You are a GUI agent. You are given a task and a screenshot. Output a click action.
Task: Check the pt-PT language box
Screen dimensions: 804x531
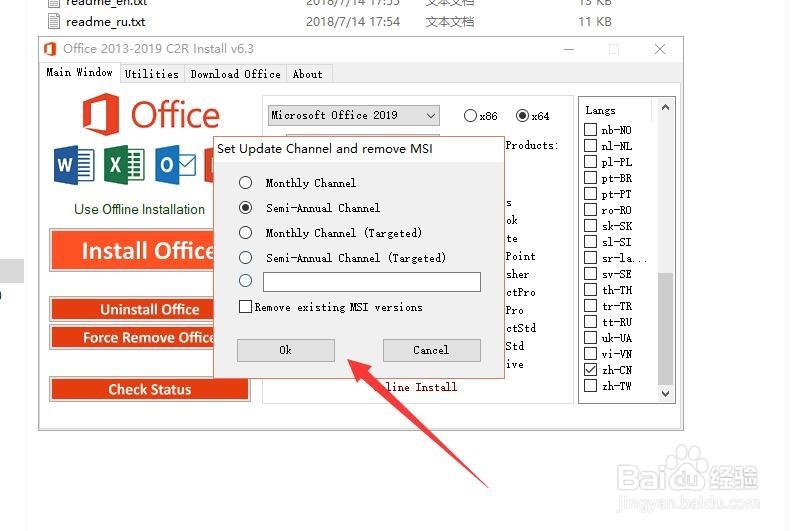pos(591,194)
